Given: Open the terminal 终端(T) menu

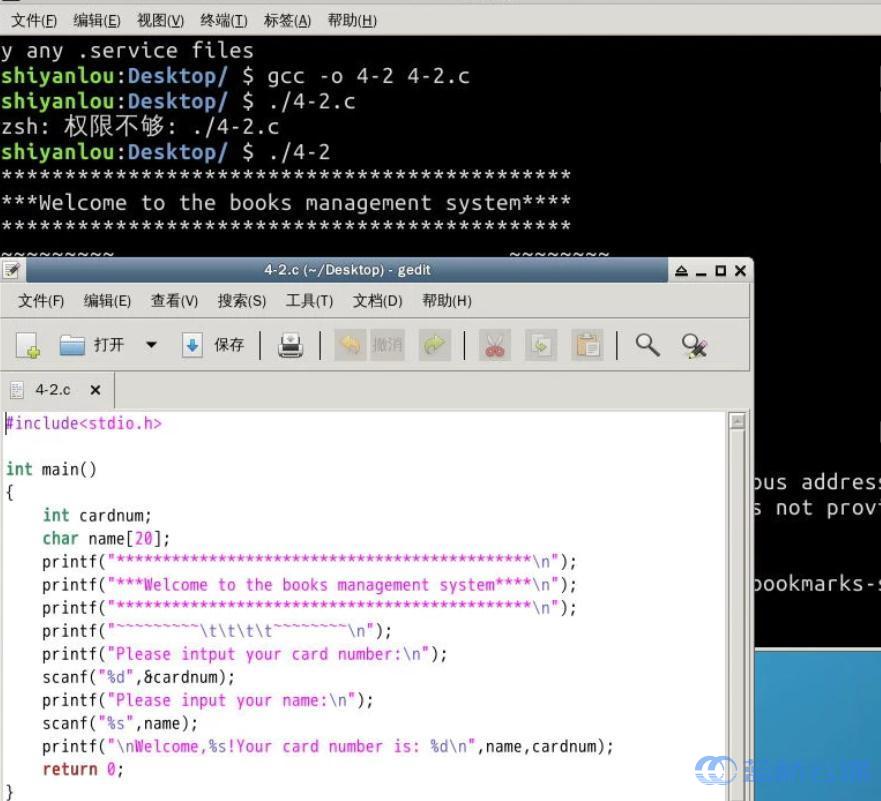Looking at the screenshot, I should pyautogui.click(x=223, y=20).
